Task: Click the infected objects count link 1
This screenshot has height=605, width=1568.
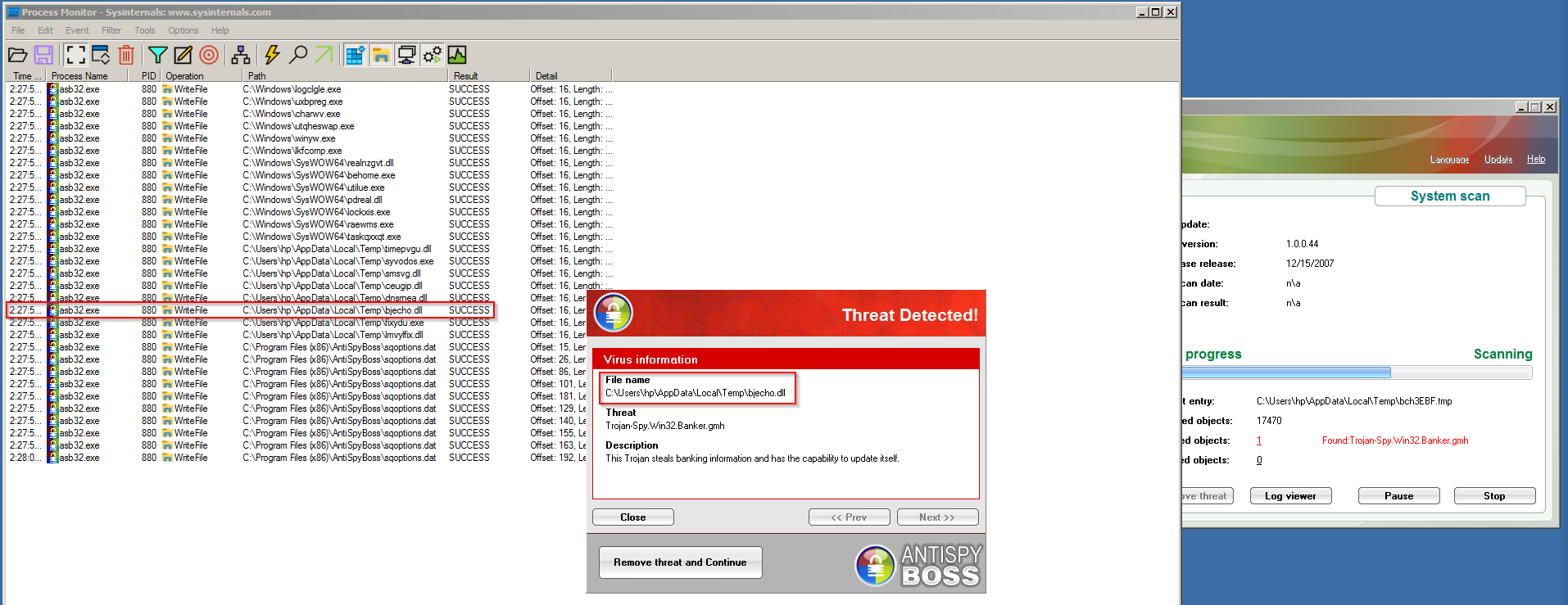Action: (1259, 440)
